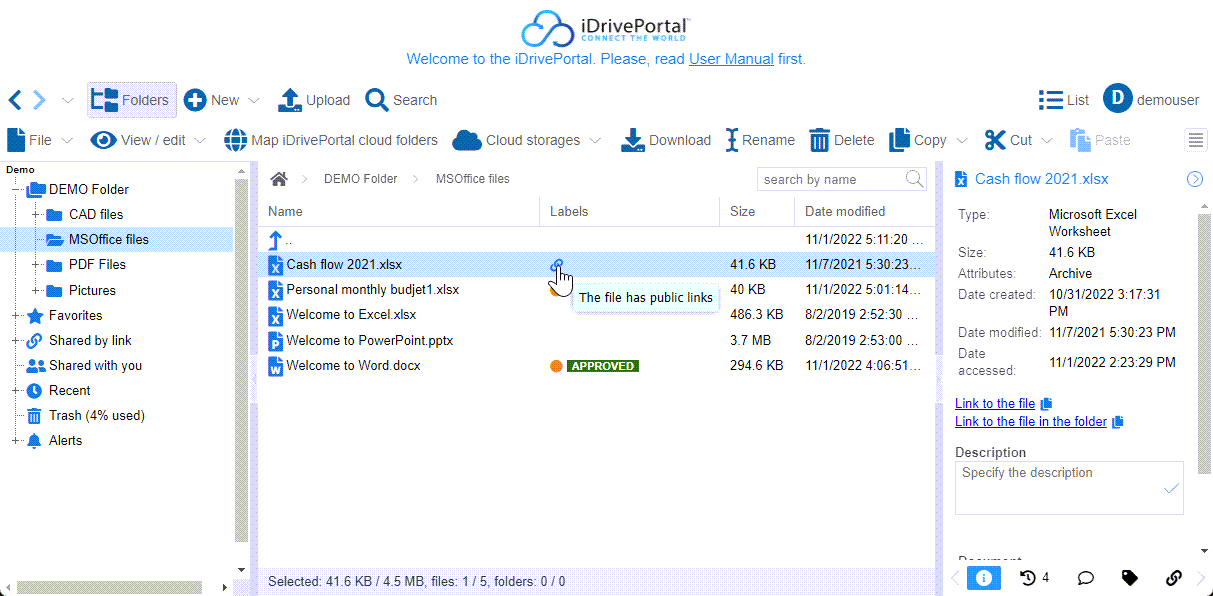The image size is (1213, 596).
Task: Toggle the Folders tree panel
Action: click(x=131, y=100)
